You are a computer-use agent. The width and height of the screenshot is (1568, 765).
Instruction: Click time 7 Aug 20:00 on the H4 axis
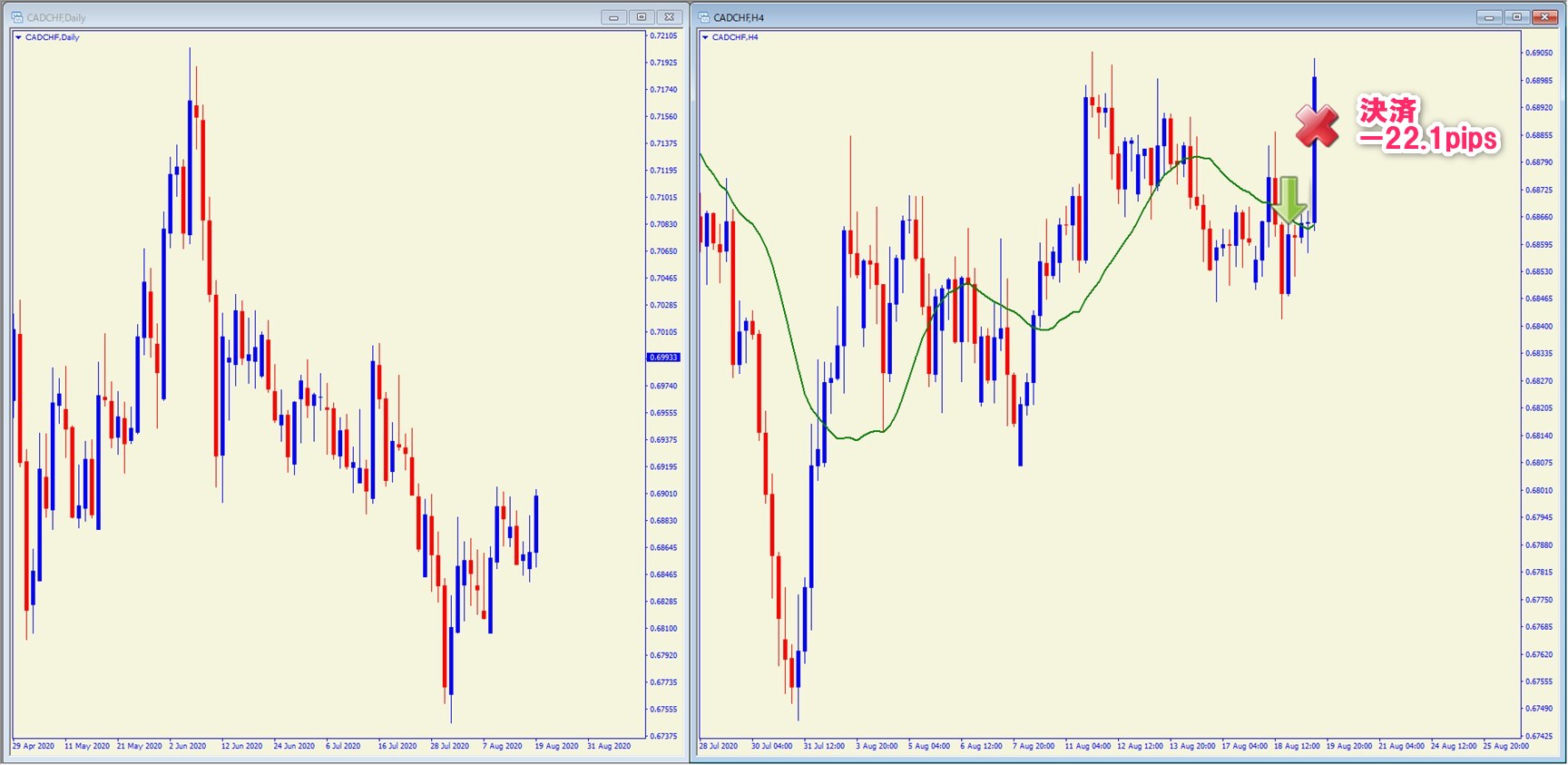tap(1034, 746)
